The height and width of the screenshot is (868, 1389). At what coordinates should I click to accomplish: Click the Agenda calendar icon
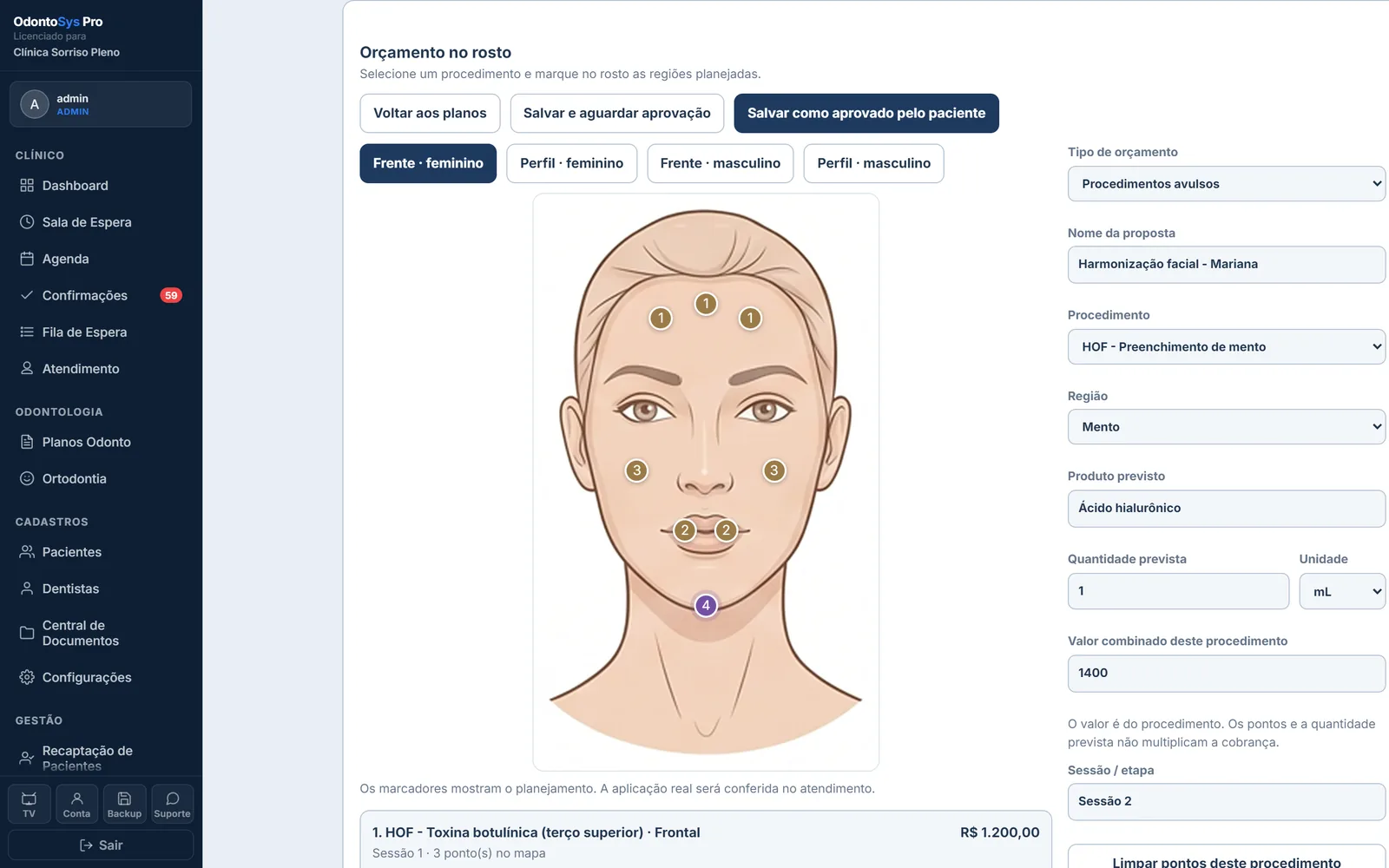[27, 259]
